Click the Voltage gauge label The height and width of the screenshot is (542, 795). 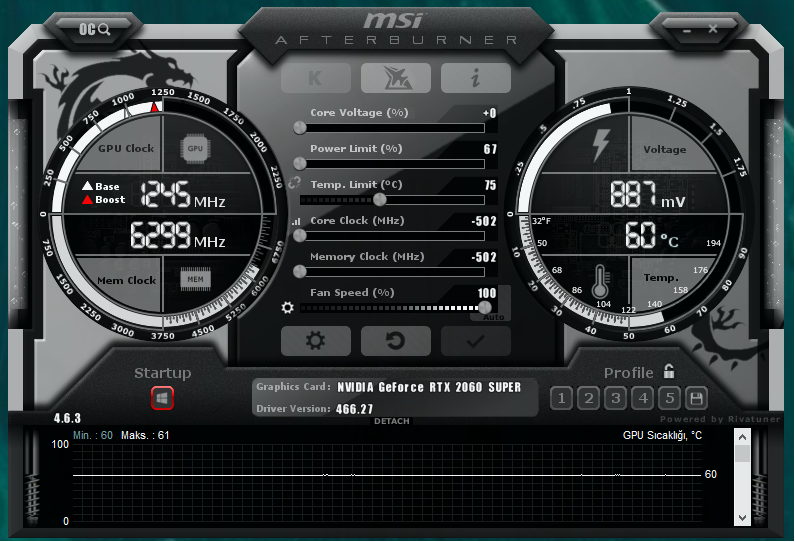click(665, 150)
